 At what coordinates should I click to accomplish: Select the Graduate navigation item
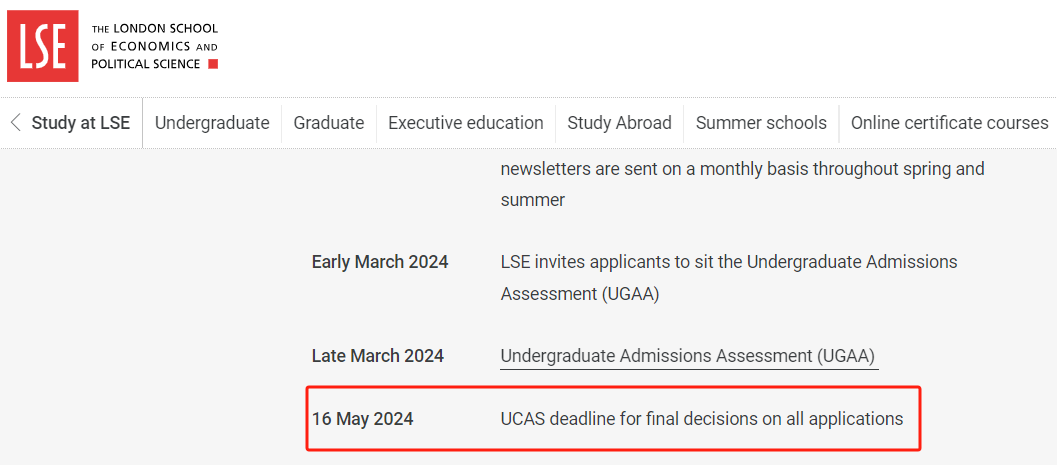click(329, 123)
